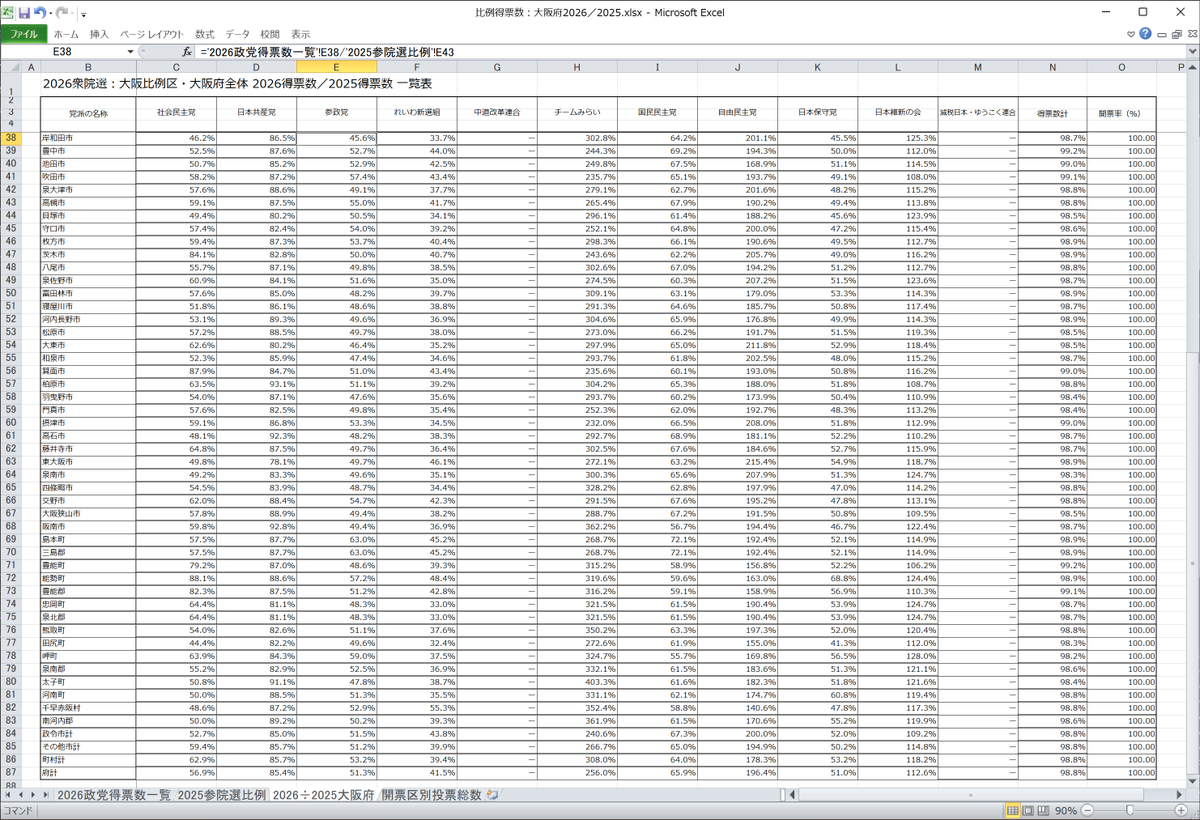Select the header cell 社会民主党
Screen dimensions: 1200x820
tap(176, 113)
